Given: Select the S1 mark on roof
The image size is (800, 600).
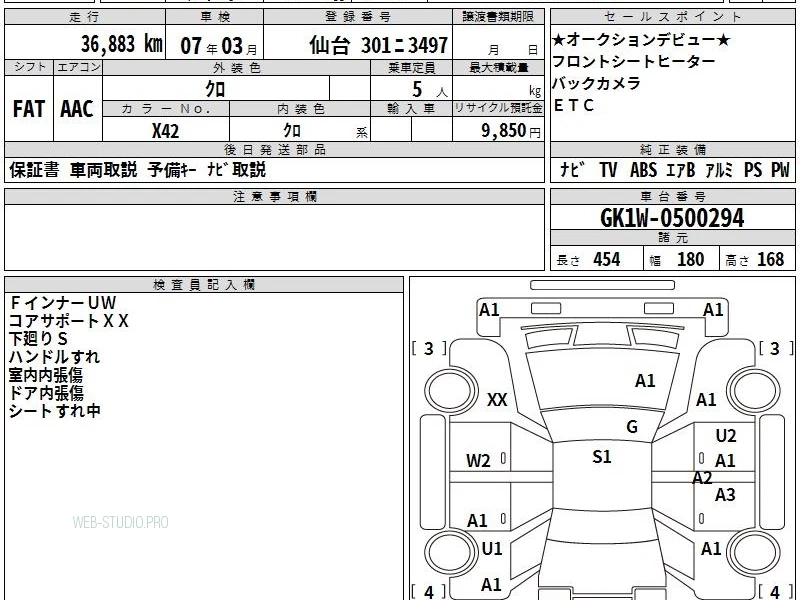Looking at the screenshot, I should (x=602, y=456).
